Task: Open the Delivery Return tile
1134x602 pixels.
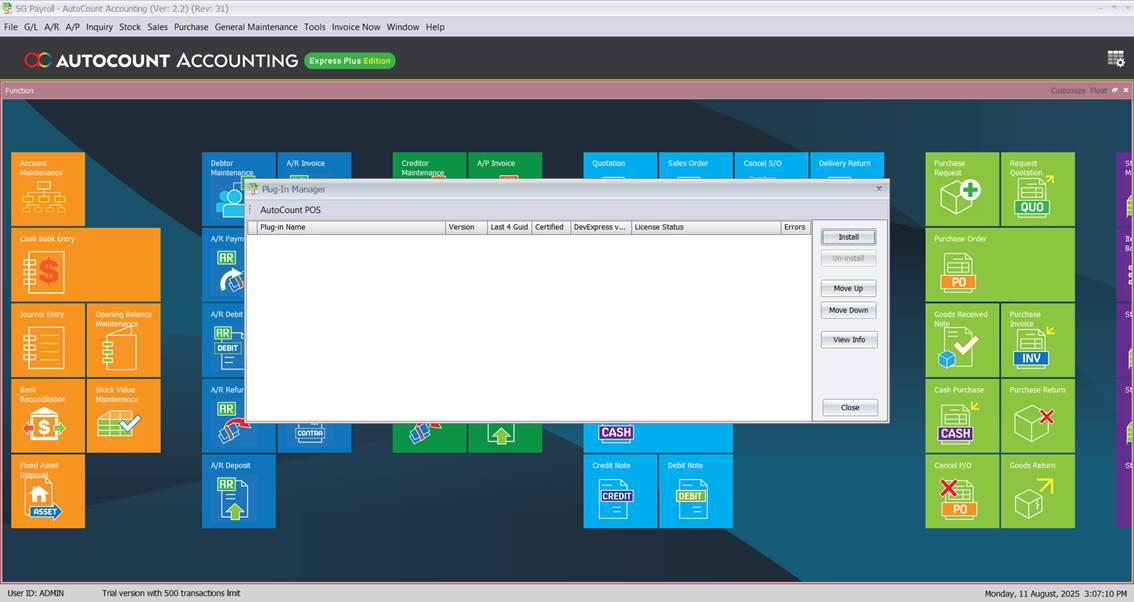Action: coord(847,165)
